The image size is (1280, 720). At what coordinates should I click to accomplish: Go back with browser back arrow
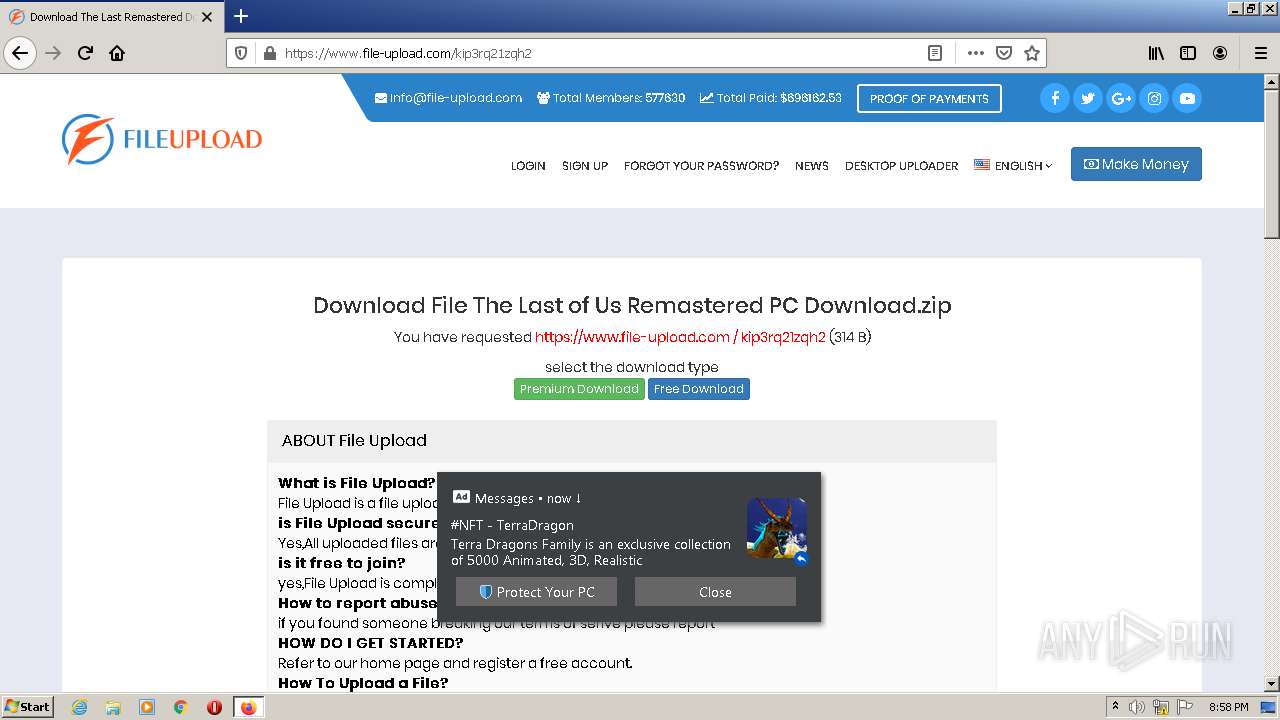pos(20,53)
